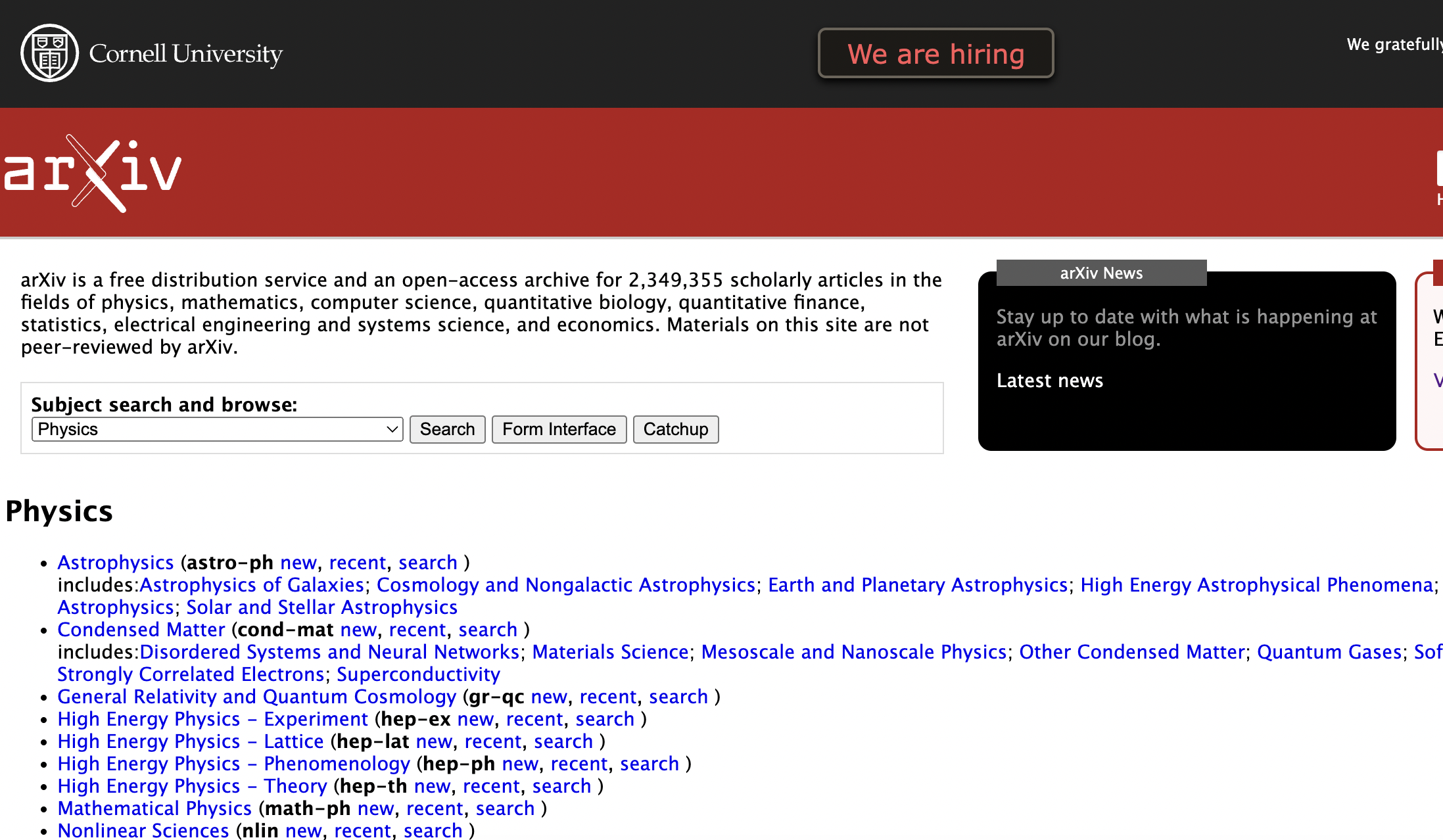
Task: Open Mathematical Physics category link
Action: [x=154, y=808]
